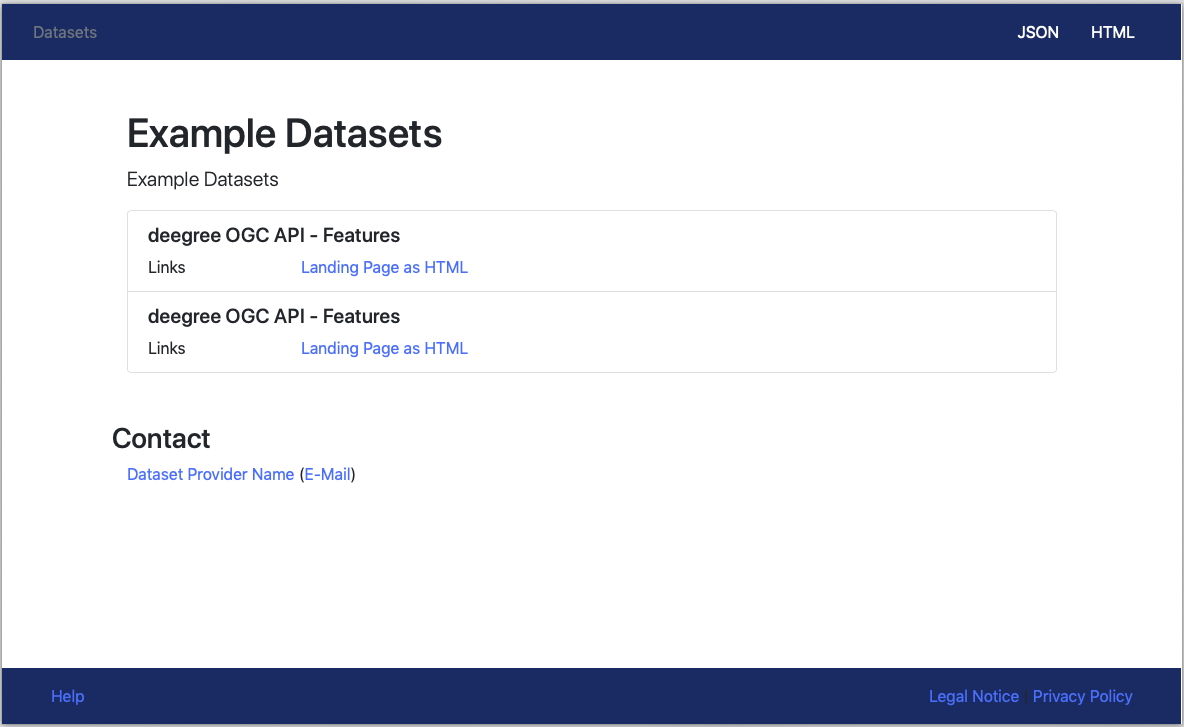Open Landing Page as HTML for the second dataset
The width and height of the screenshot is (1184, 727).
pos(384,348)
